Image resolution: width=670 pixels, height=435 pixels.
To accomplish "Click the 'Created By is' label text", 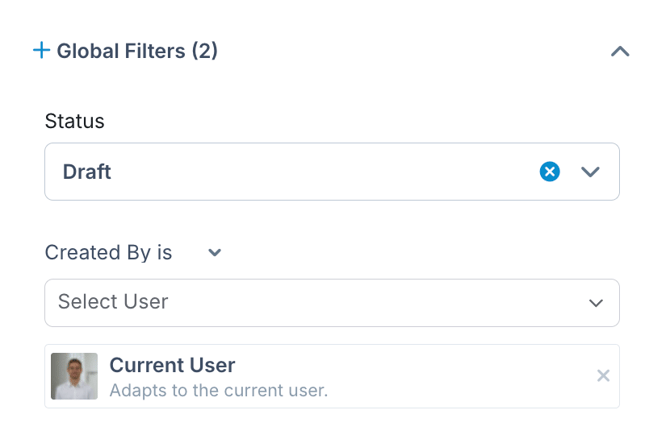I will pos(109,253).
